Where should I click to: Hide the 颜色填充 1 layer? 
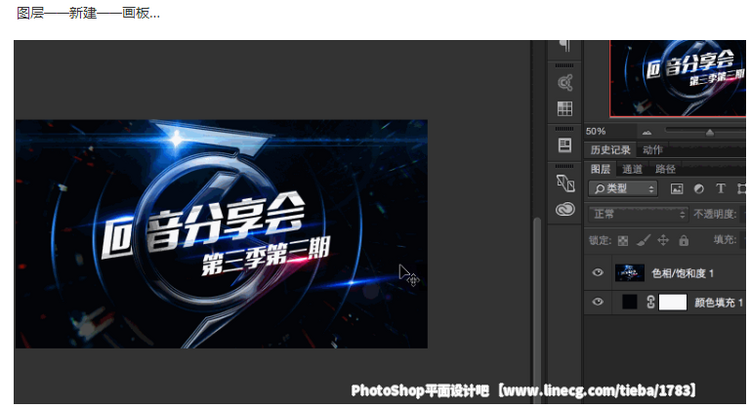tap(597, 302)
